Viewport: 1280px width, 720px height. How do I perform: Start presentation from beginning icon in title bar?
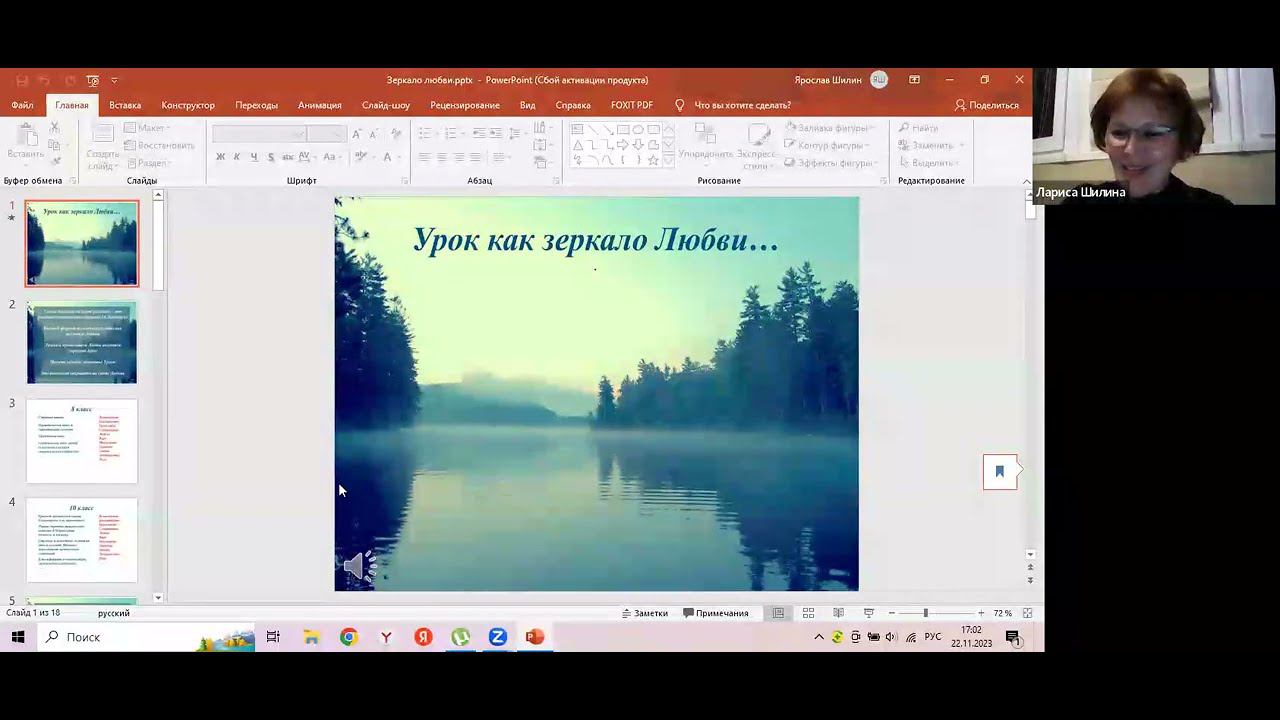point(92,80)
